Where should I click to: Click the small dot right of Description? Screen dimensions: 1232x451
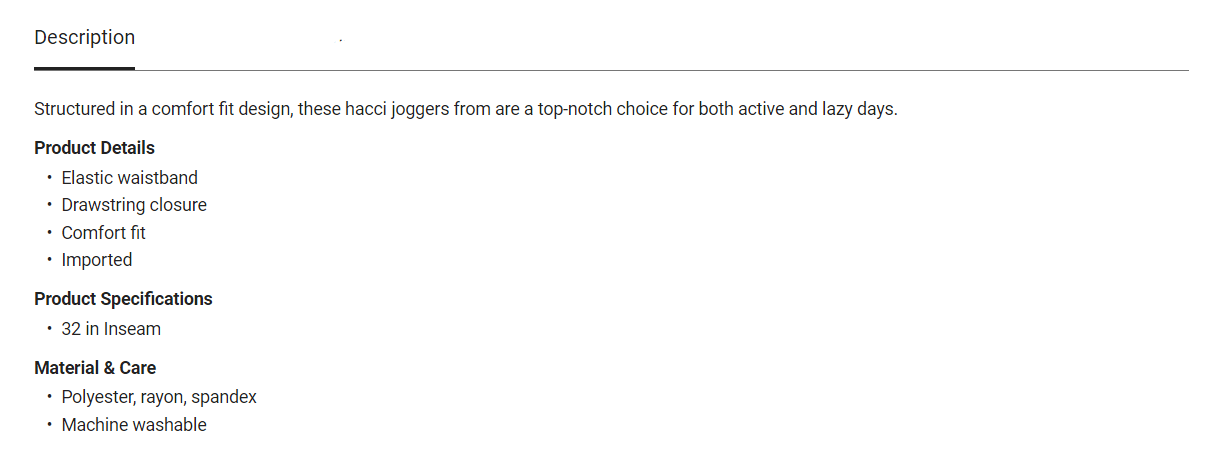click(340, 40)
